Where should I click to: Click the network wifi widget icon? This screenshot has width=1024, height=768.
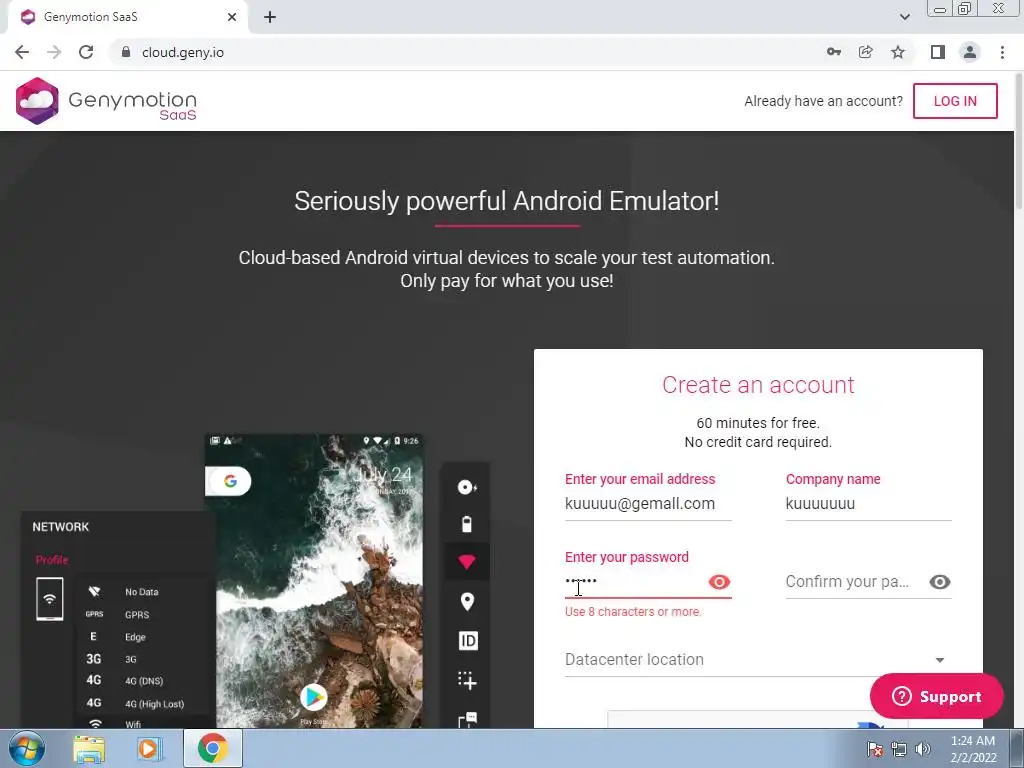[466, 562]
